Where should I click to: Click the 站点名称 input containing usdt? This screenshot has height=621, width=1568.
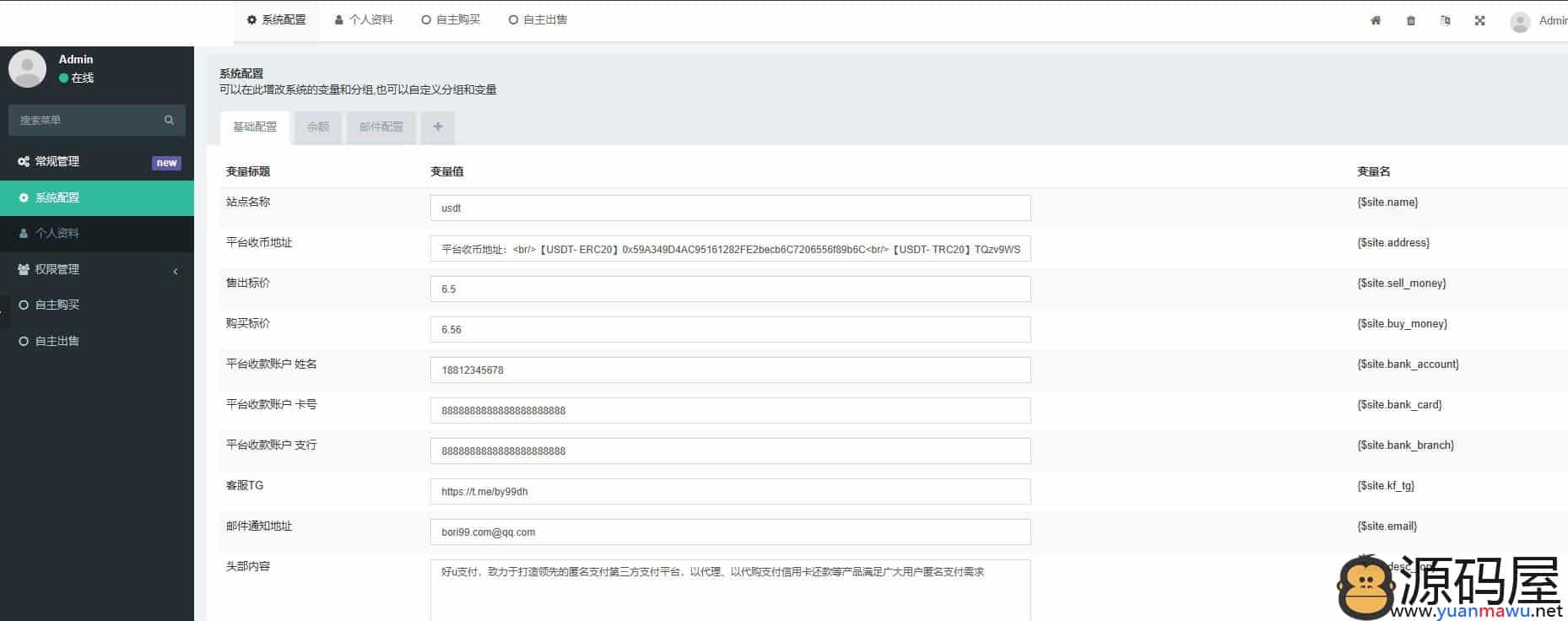730,208
